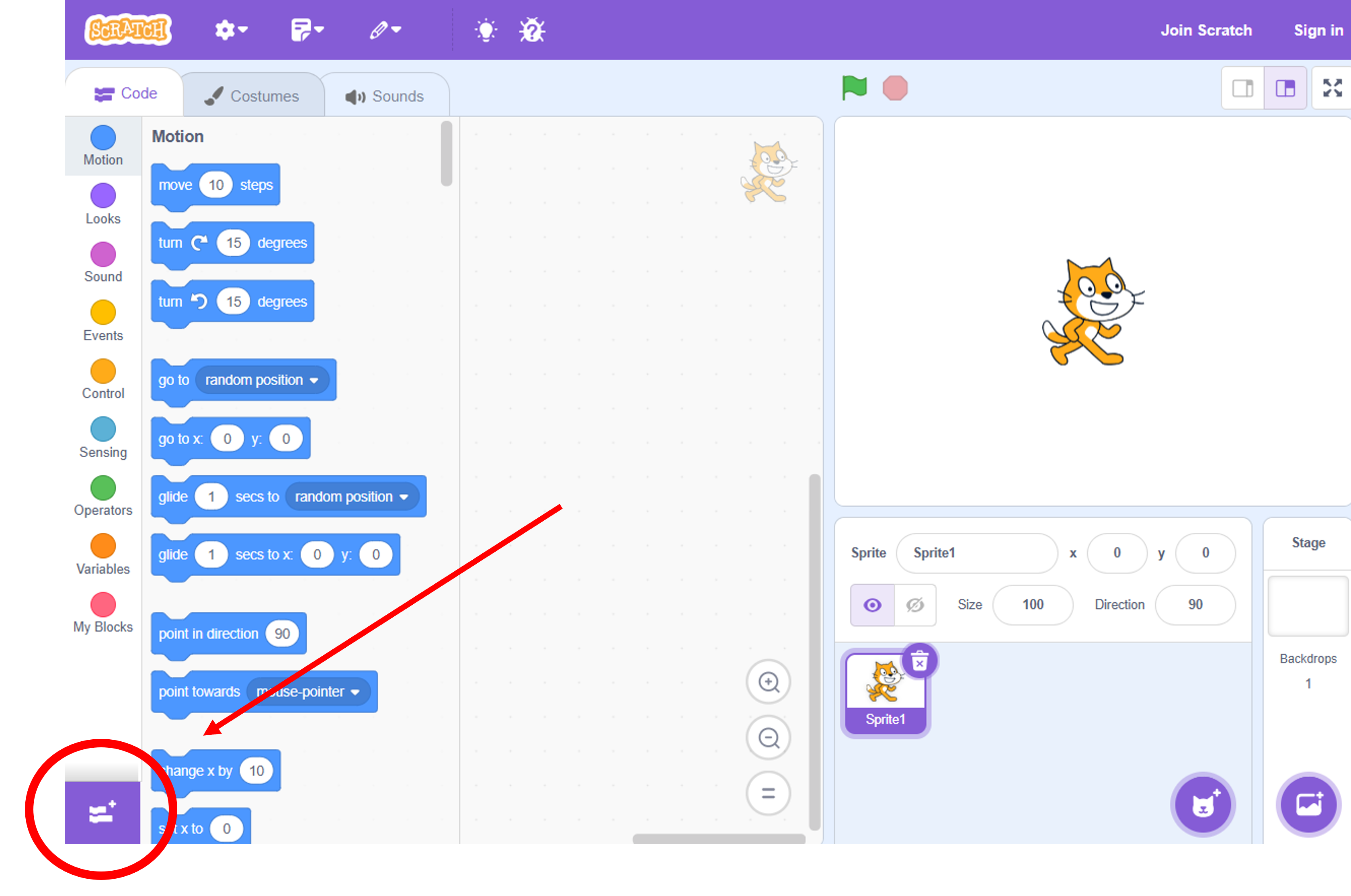The height and width of the screenshot is (896, 1351).
Task: Hide sprite using the crossed-eye icon
Action: [915, 605]
